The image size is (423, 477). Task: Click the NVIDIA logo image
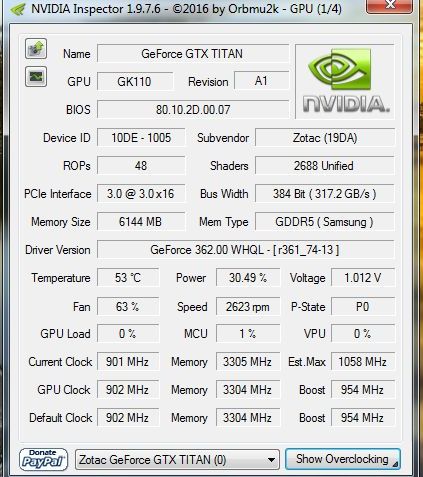point(345,82)
